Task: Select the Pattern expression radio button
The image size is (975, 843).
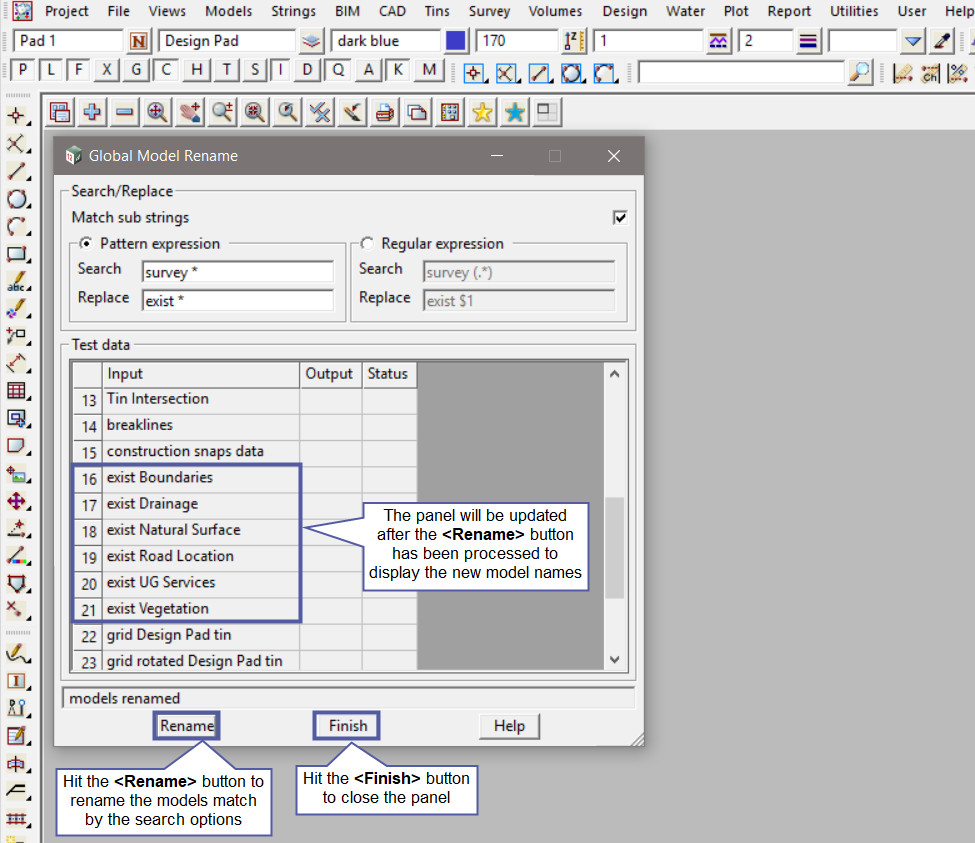Action: tap(86, 243)
